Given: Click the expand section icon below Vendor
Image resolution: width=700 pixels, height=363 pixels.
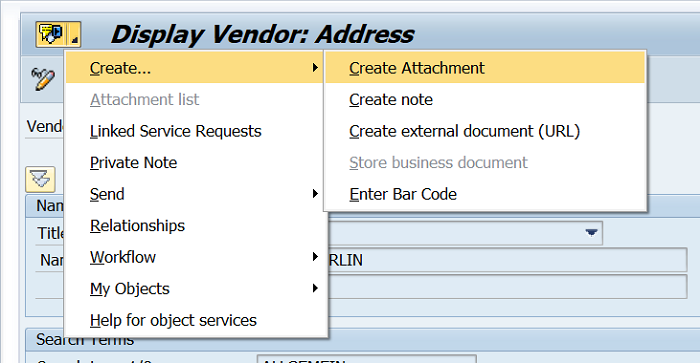Looking at the screenshot, I should 40,179.
